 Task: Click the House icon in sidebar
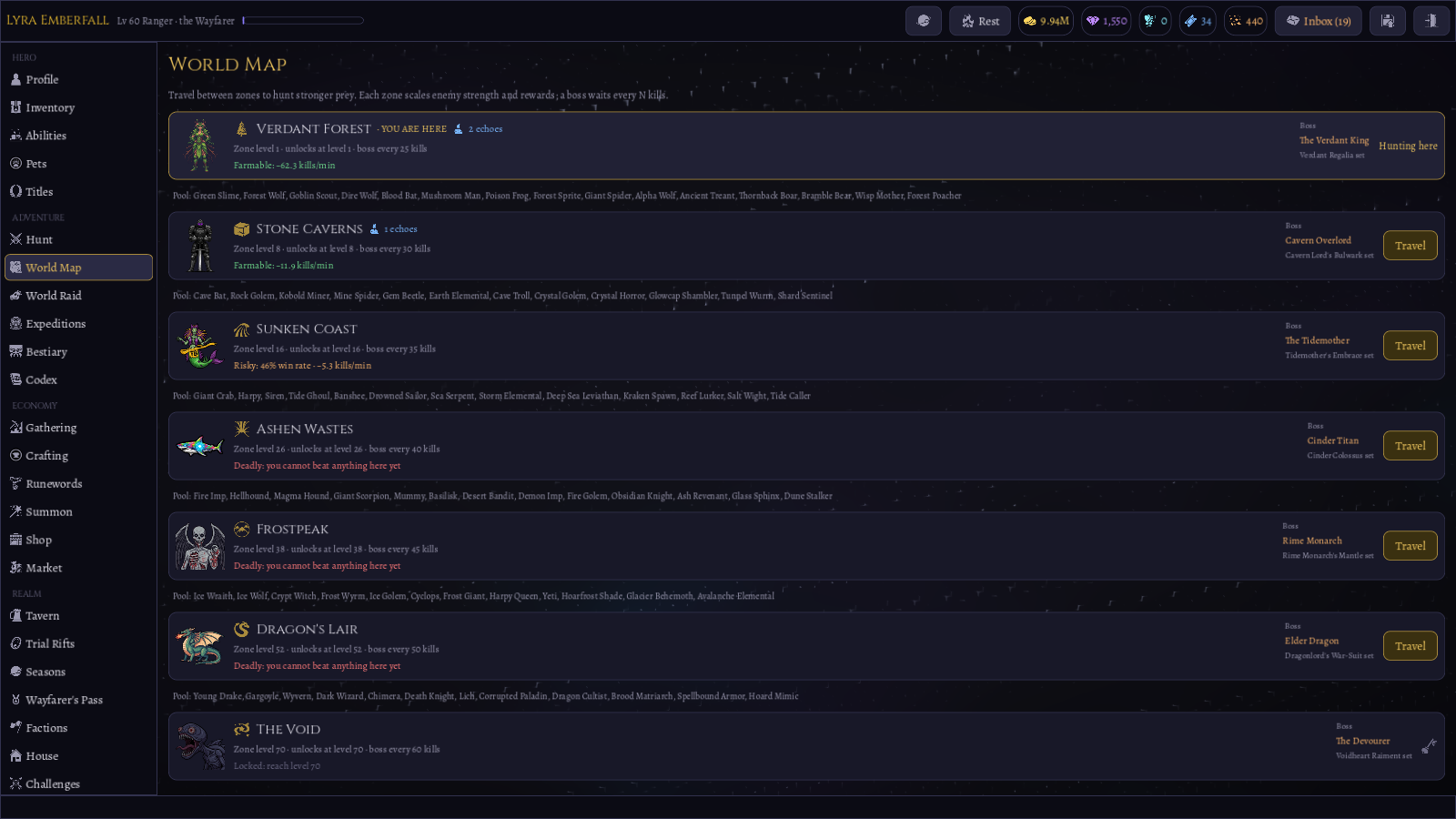point(15,756)
